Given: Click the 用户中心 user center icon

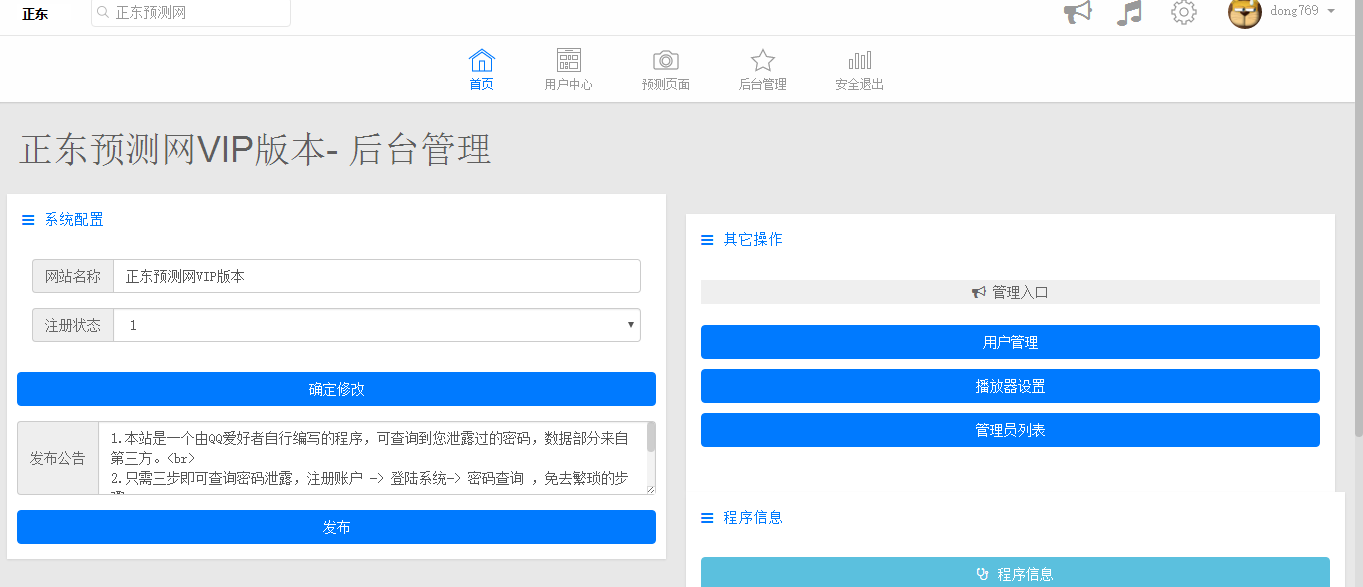Looking at the screenshot, I should pyautogui.click(x=568, y=60).
